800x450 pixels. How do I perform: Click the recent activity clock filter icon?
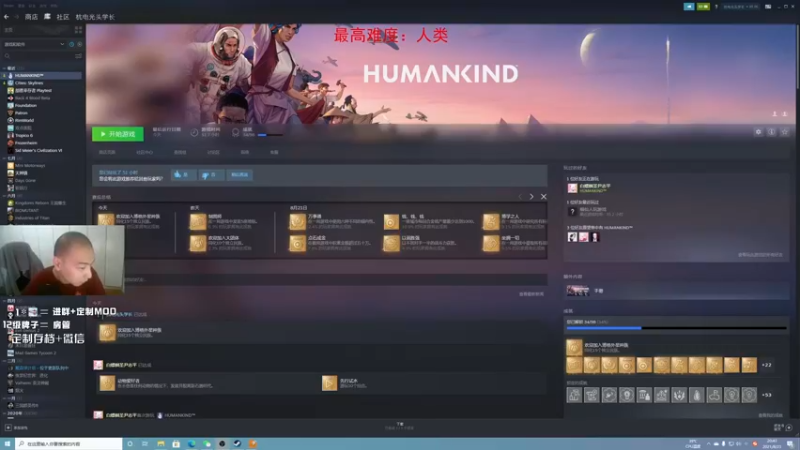pyautogui.click(x=71, y=44)
